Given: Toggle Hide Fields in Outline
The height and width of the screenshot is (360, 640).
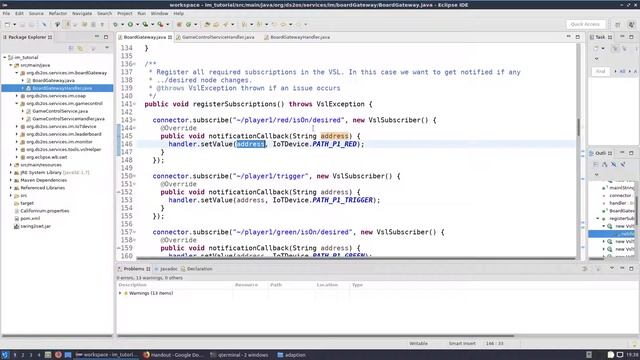Looking at the screenshot, I should pos(613,164).
